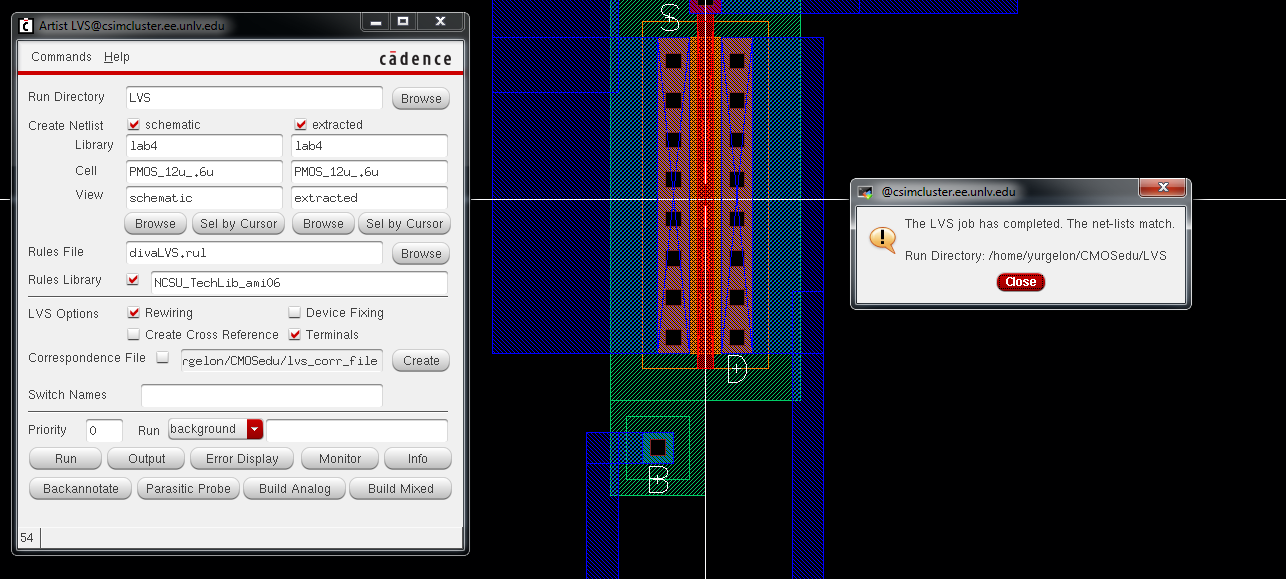The image size is (1286, 579).
Task: Click the Run Directory input field
Action: pos(254,98)
